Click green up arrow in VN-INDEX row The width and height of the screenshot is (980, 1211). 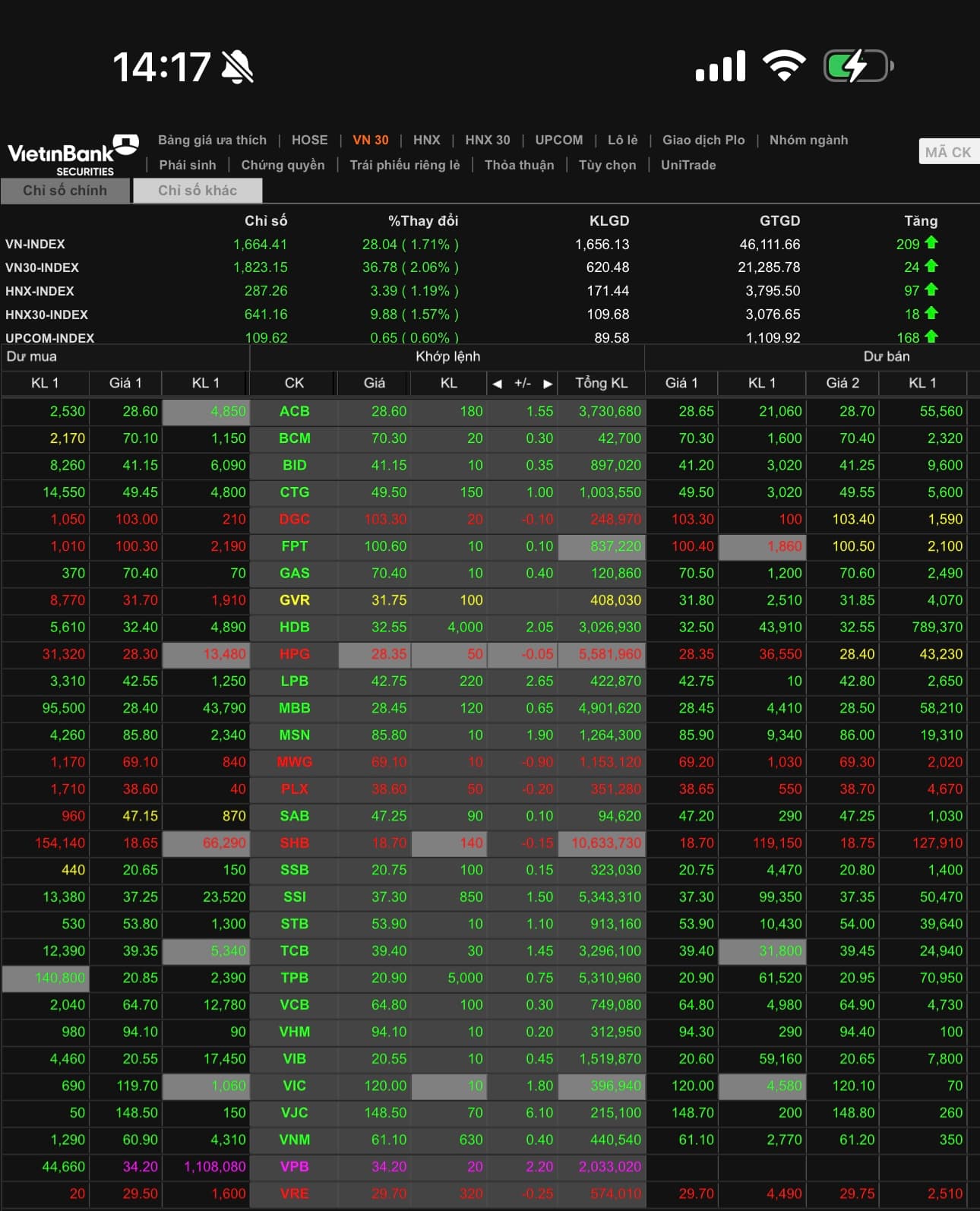pos(931,243)
